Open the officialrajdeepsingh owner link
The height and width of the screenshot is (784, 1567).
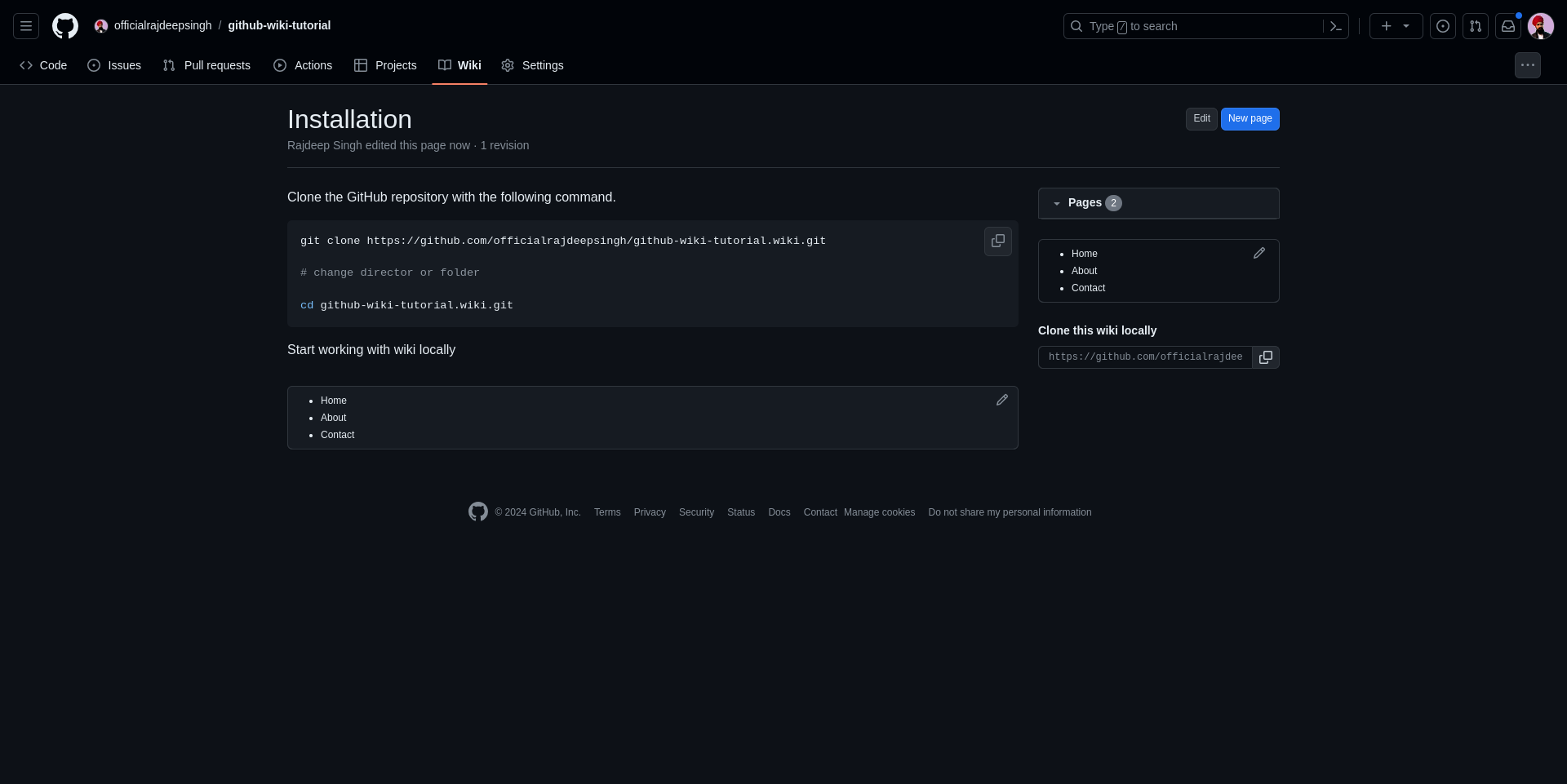(x=162, y=26)
